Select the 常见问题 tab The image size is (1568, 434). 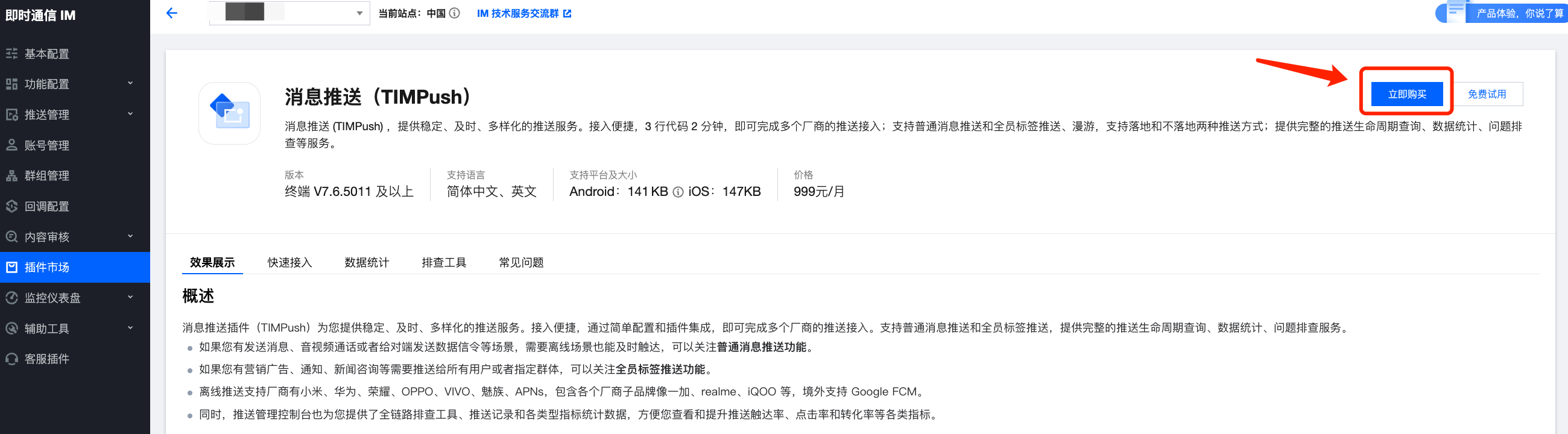521,262
